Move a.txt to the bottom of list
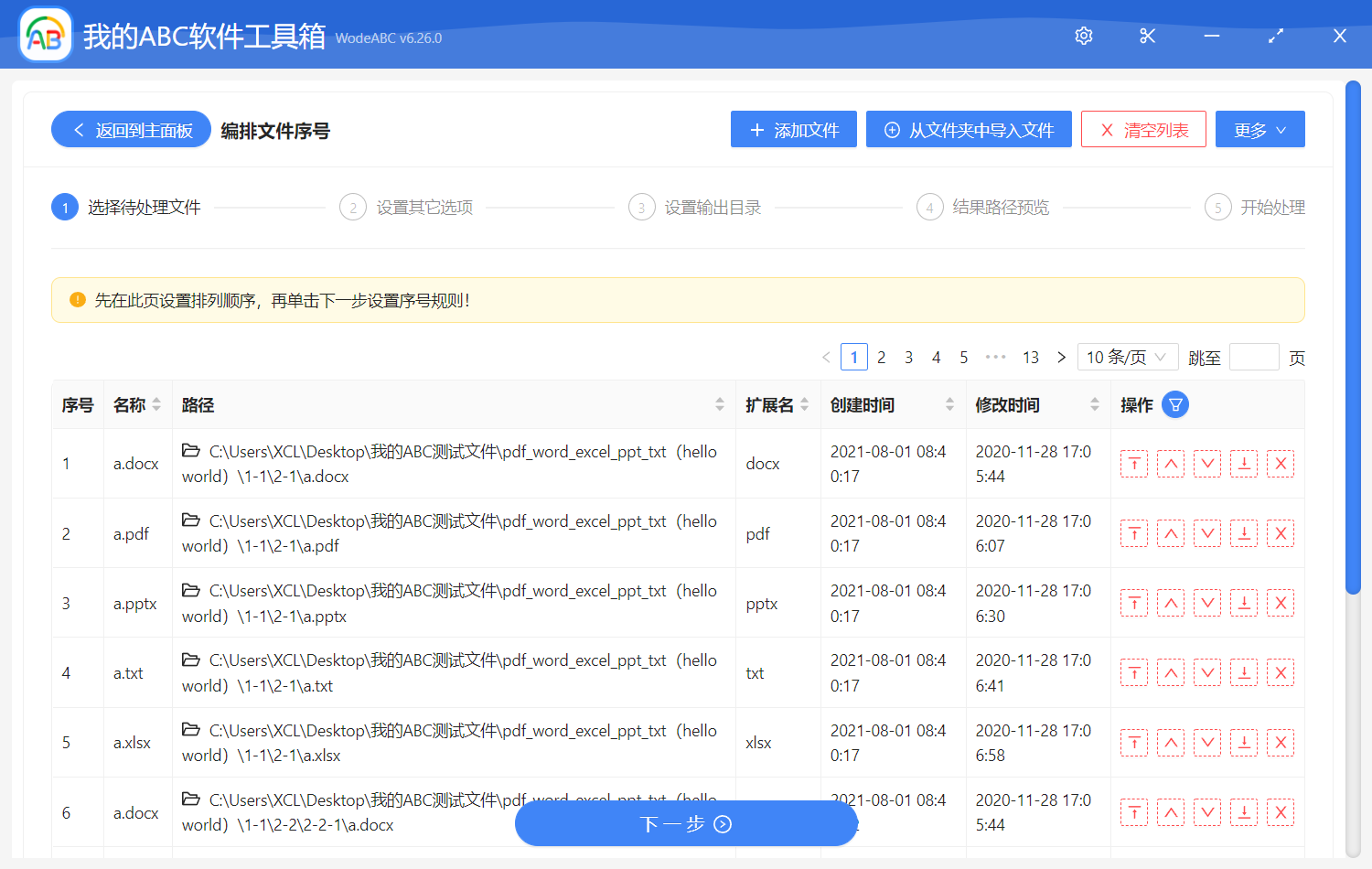The width and height of the screenshot is (1372, 869). pos(1244,672)
